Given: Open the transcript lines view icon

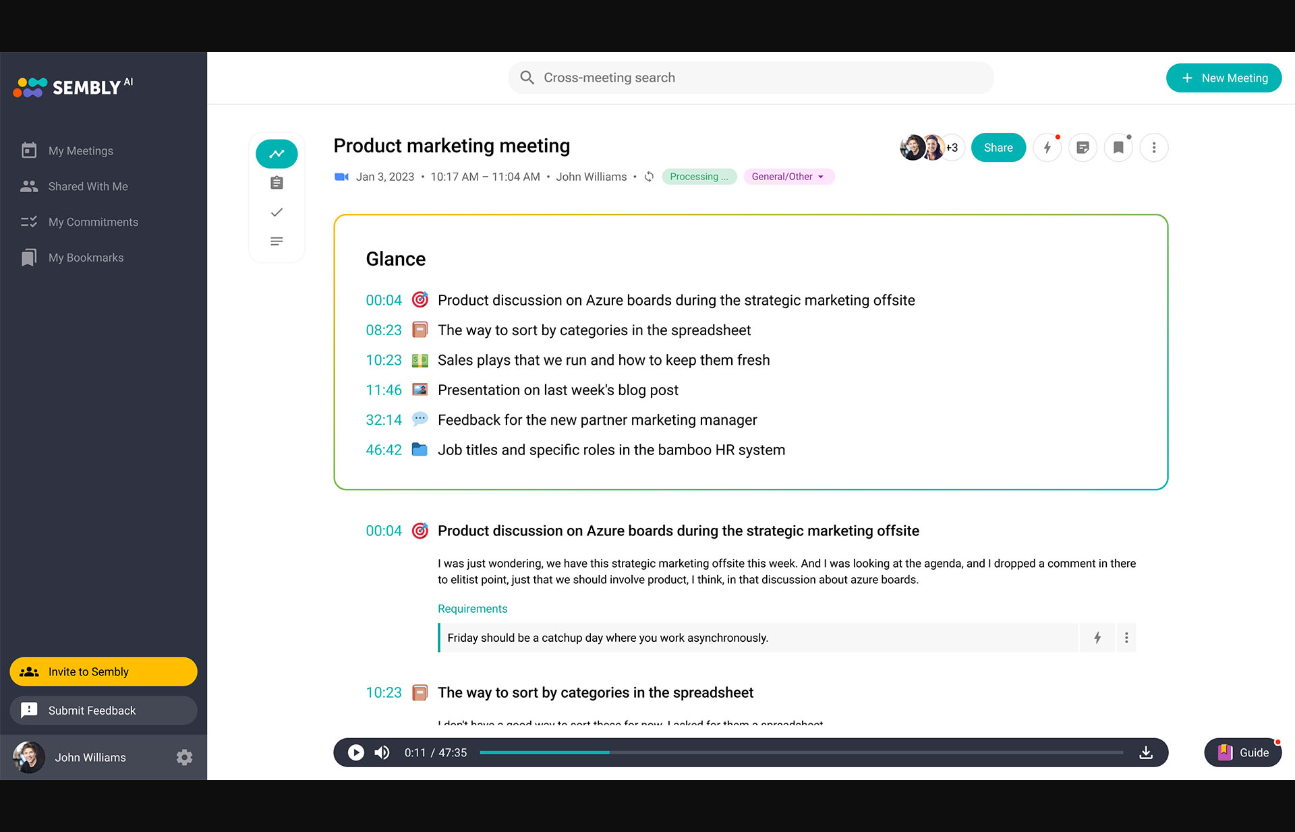Looking at the screenshot, I should tap(277, 241).
